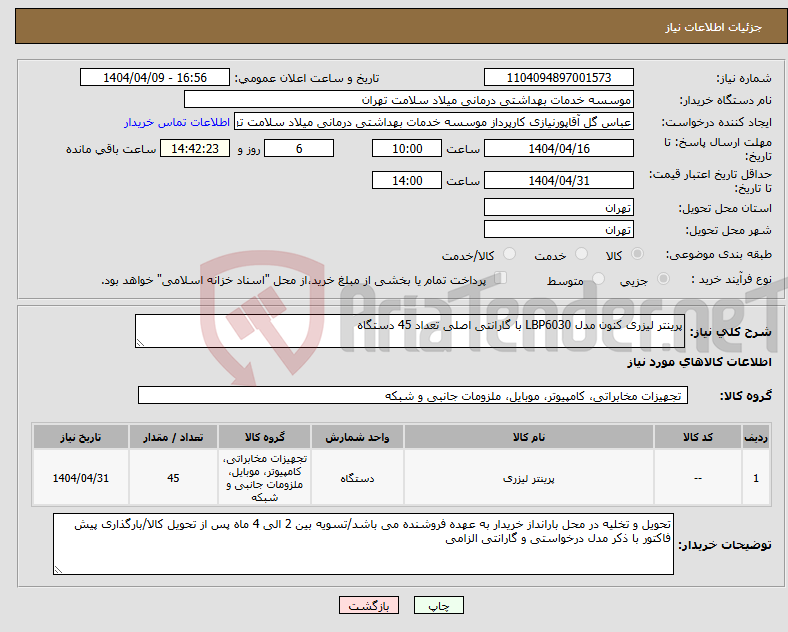Click the تاریخ نیاز column header
Screen dimensions: 788x632
tap(80, 437)
